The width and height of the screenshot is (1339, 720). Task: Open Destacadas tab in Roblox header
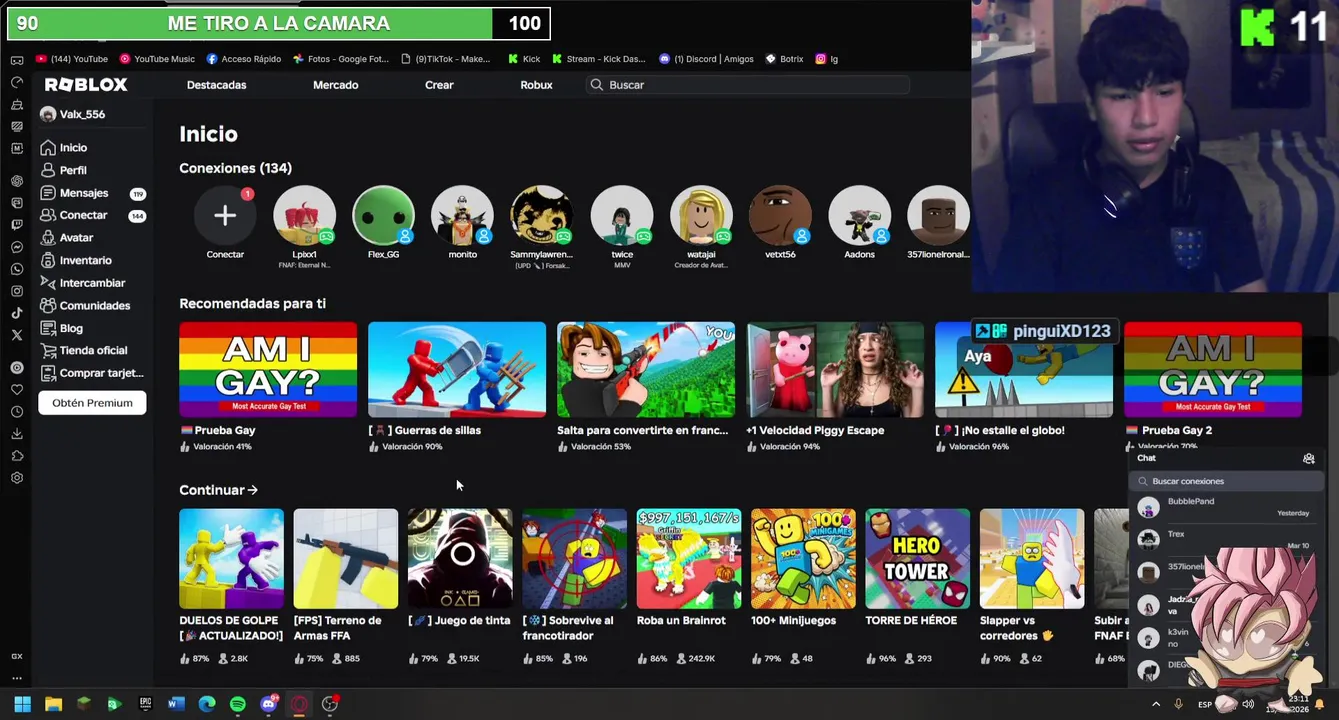click(x=216, y=85)
